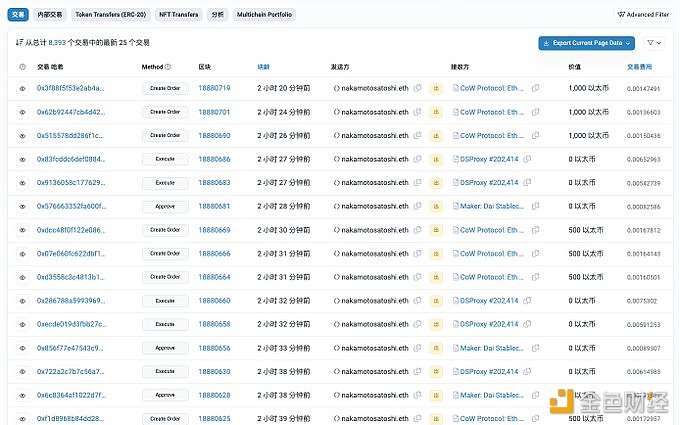Open the 分析 tab
This screenshot has height=425, width=680.
pos(217,14)
